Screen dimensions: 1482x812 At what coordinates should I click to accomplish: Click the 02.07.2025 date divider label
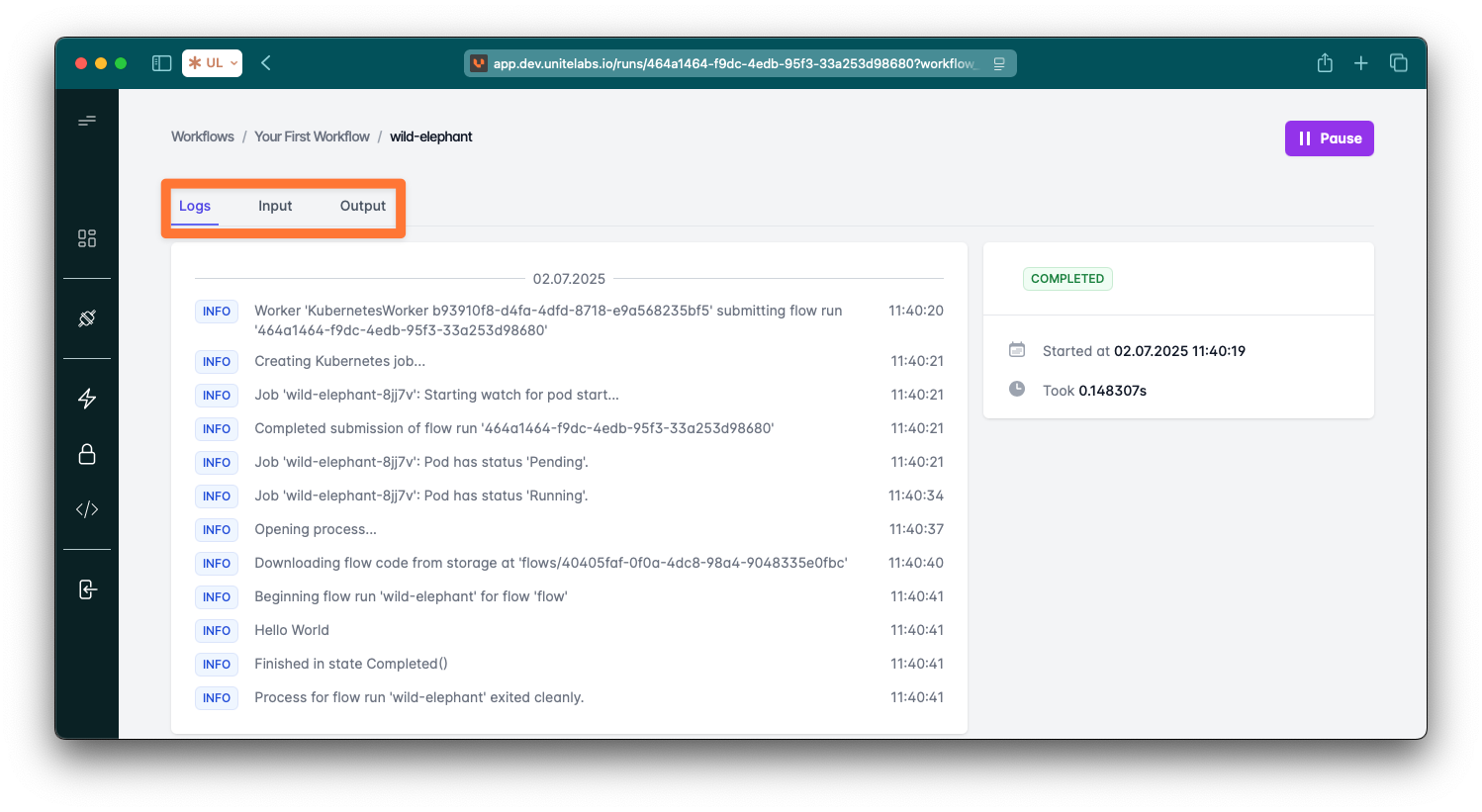(x=569, y=279)
